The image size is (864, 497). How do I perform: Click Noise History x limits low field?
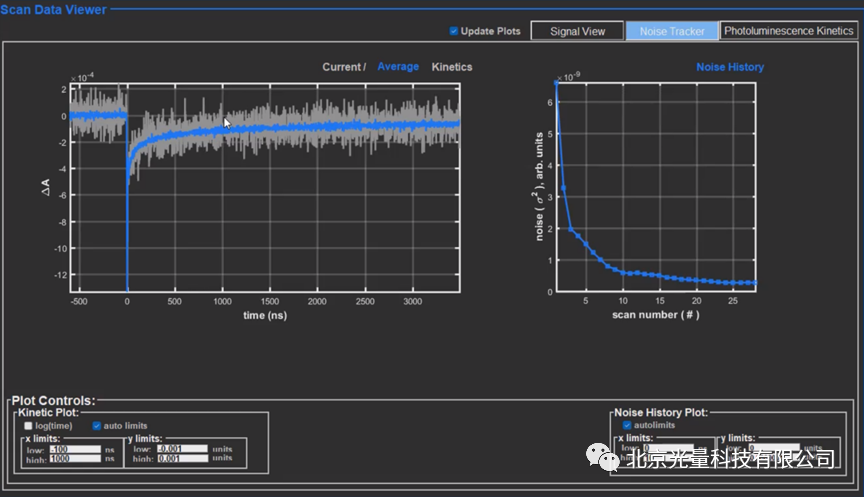668,448
